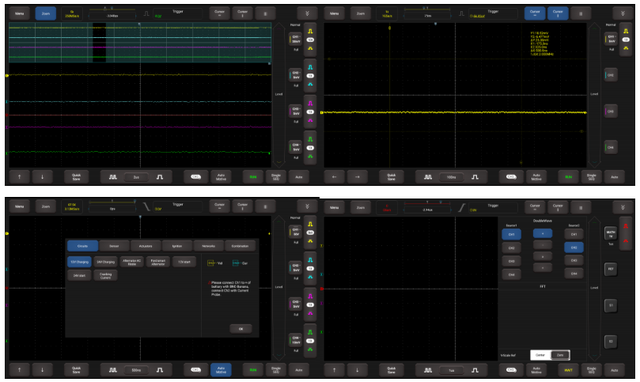
Task: Expand top-right chevron in top-left scope
Action: coord(307,13)
